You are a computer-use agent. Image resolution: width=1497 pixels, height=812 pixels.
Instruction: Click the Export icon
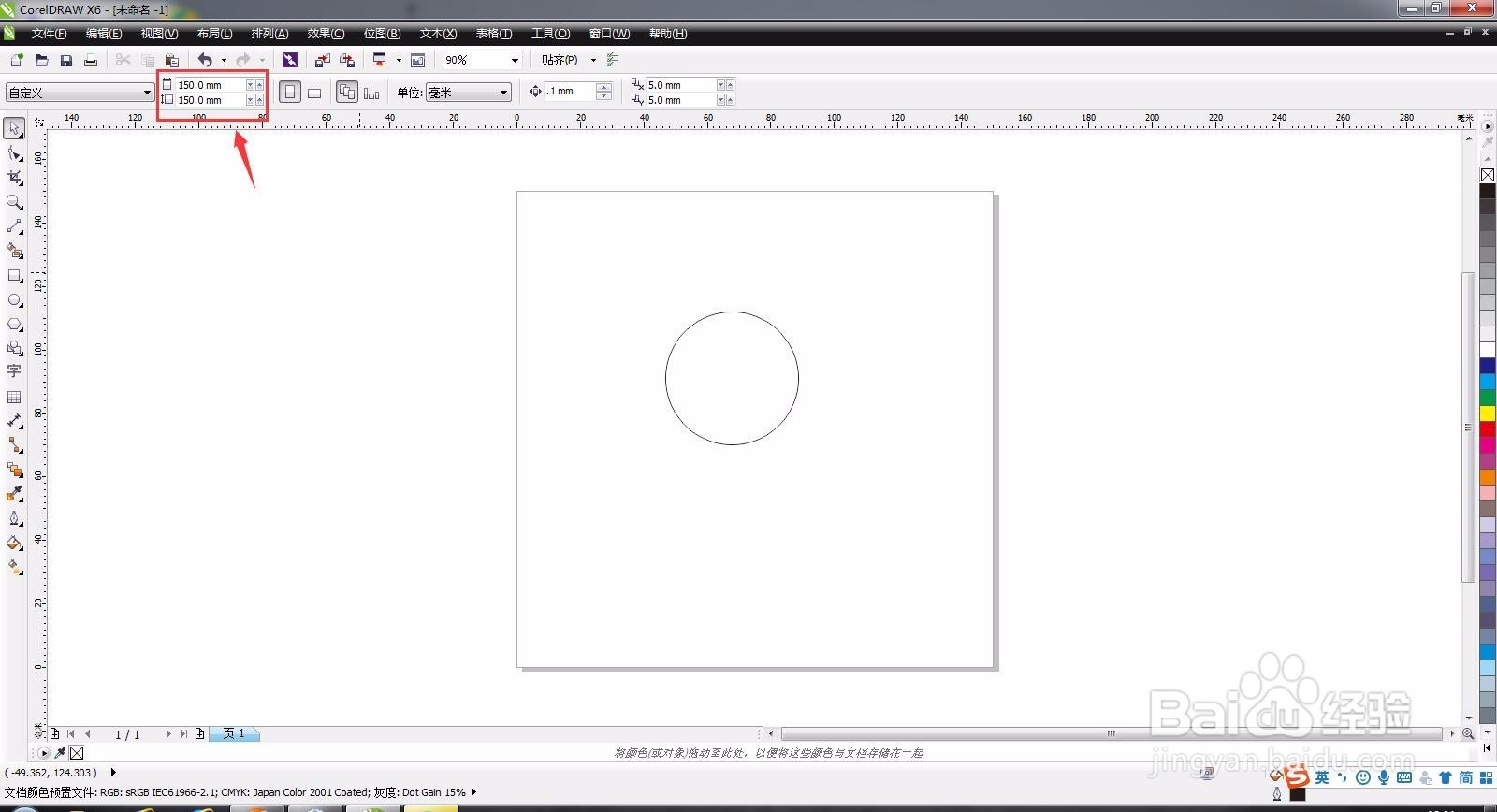point(347,60)
